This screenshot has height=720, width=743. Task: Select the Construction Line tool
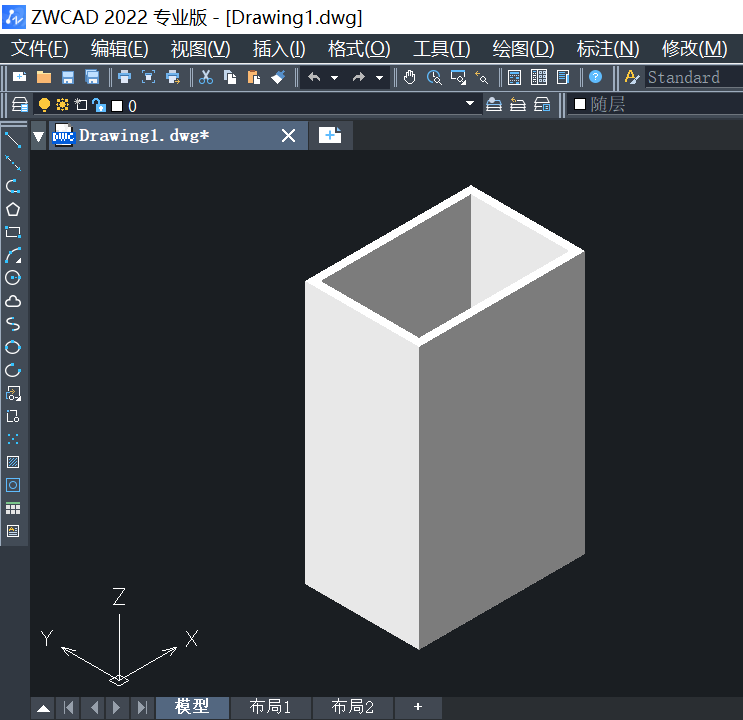point(13,163)
